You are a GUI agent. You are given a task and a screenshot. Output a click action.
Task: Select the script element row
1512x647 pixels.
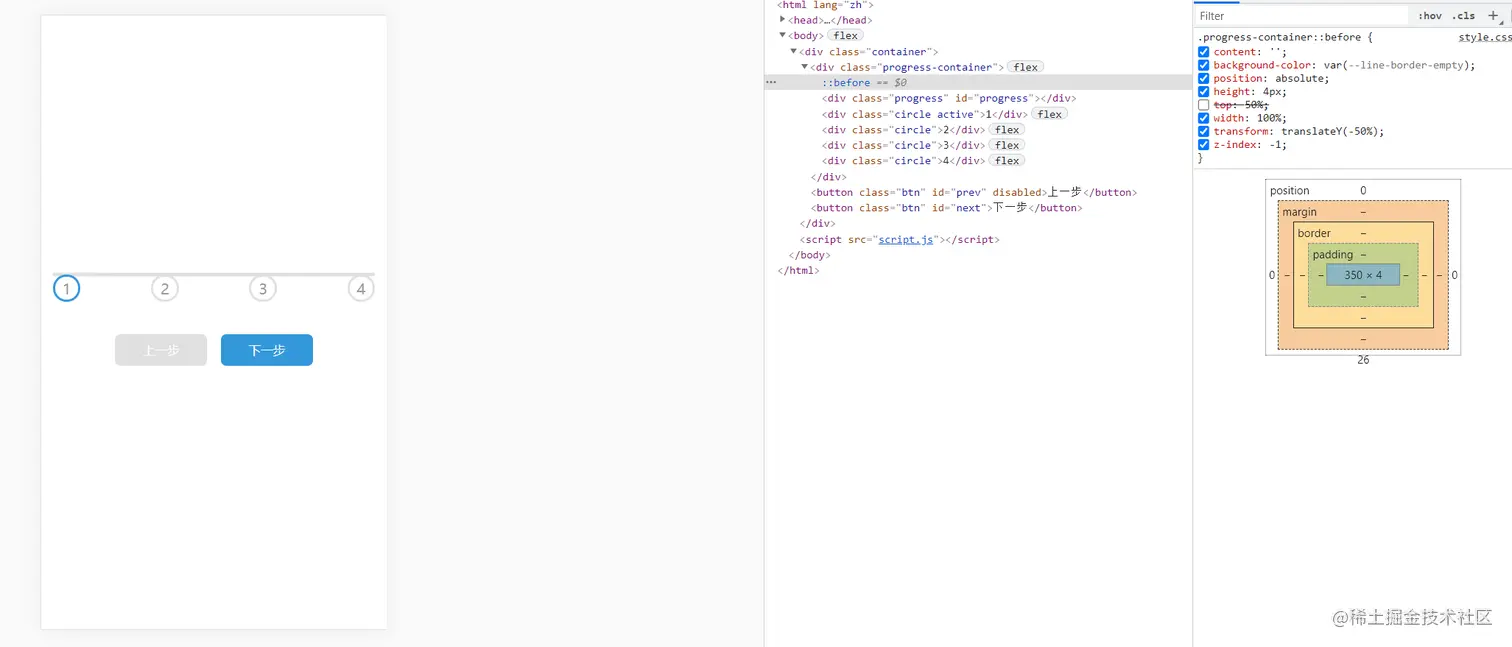click(x=899, y=239)
